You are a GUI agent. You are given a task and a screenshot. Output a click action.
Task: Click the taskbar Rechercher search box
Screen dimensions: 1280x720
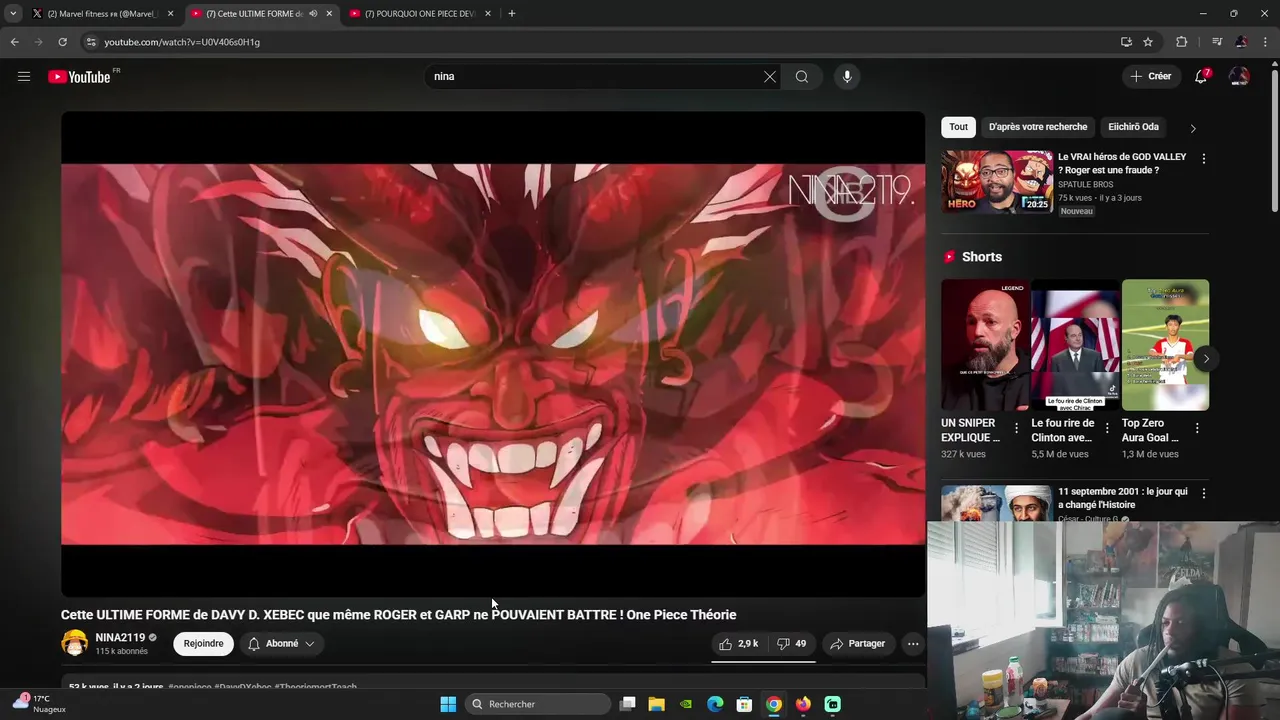(538, 704)
